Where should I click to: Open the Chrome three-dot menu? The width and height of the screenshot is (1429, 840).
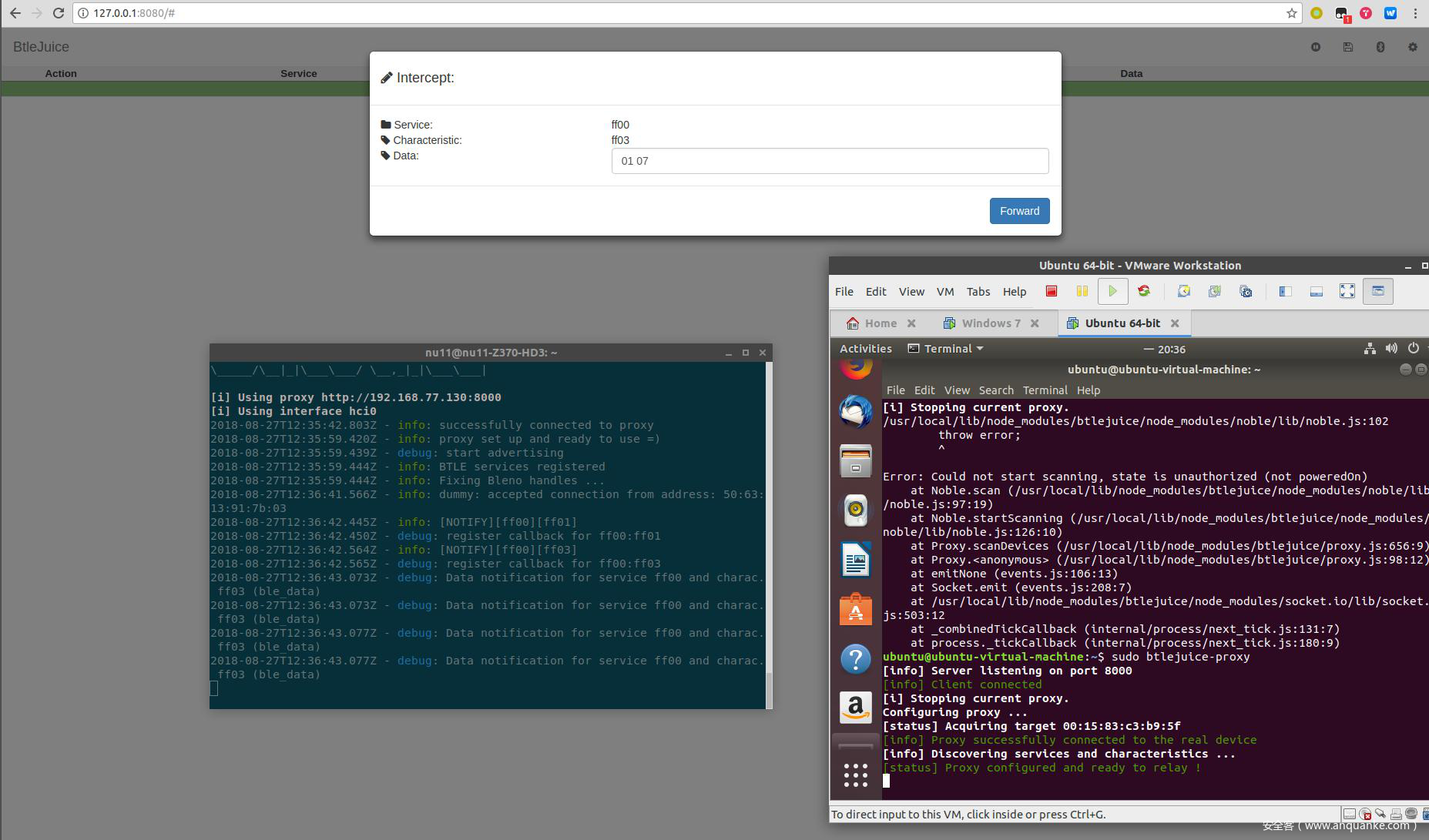tap(1415, 13)
